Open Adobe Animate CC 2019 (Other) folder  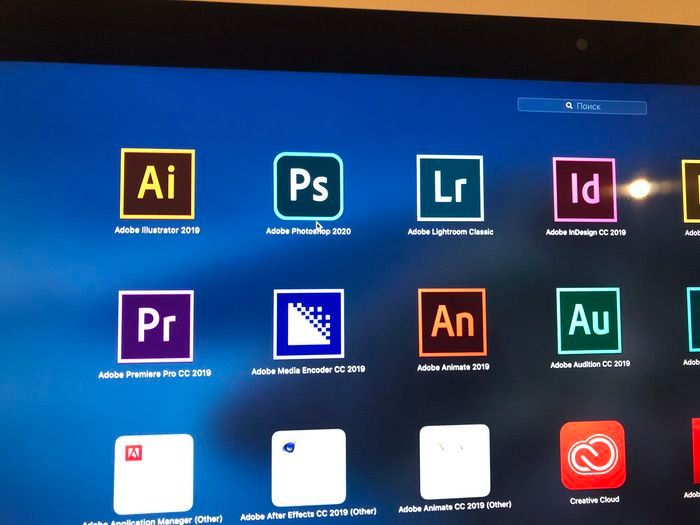tap(454, 462)
